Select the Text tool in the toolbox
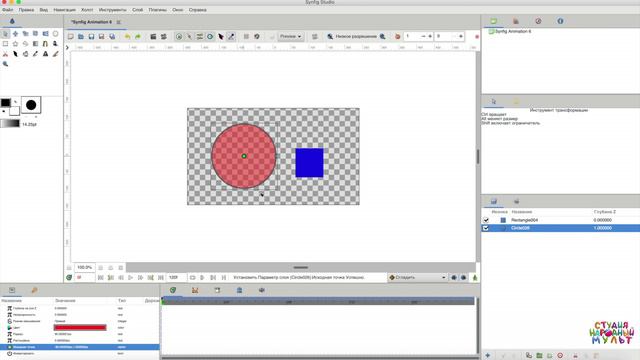The width and height of the screenshot is (640, 360). click(x=45, y=54)
